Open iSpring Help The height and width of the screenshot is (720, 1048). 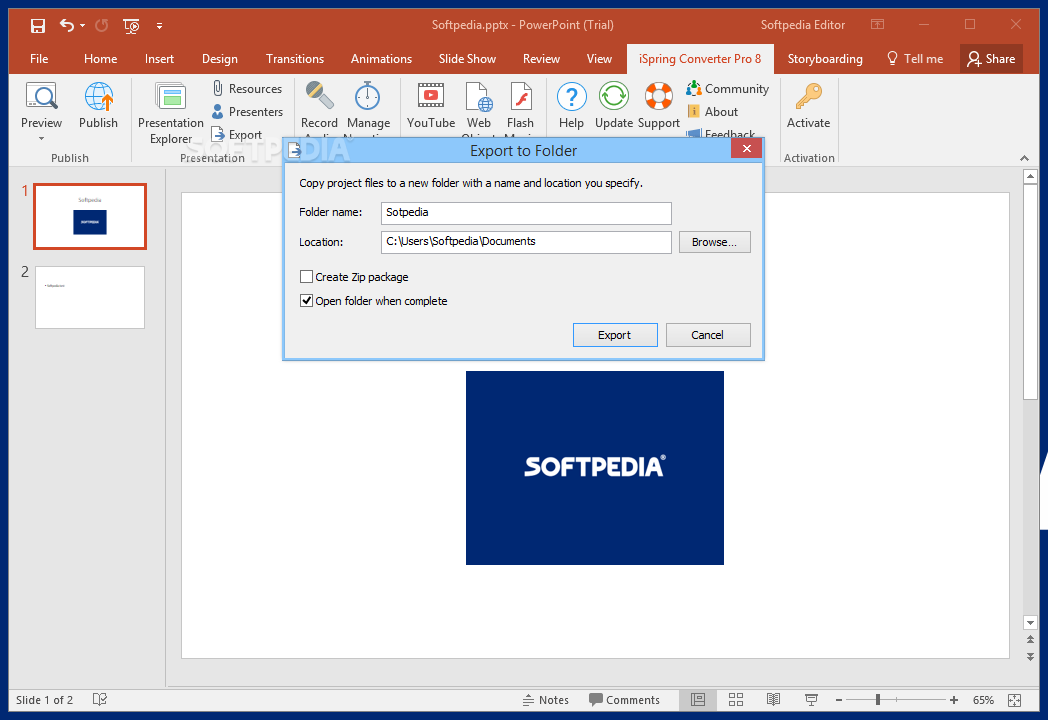tap(571, 105)
